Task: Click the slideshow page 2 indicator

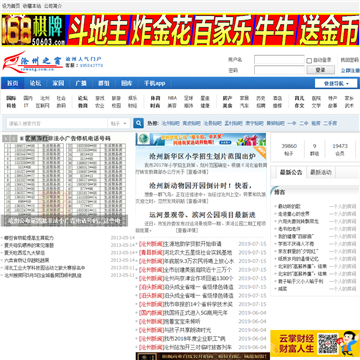Action: [x=13, y=138]
